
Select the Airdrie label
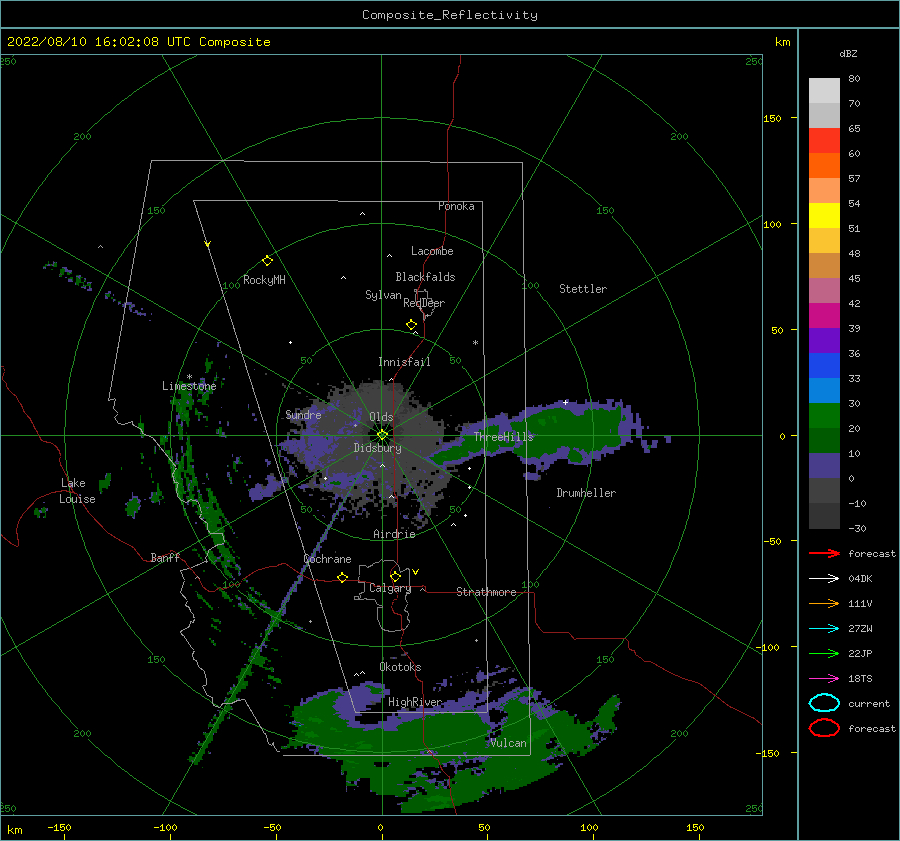coord(394,534)
